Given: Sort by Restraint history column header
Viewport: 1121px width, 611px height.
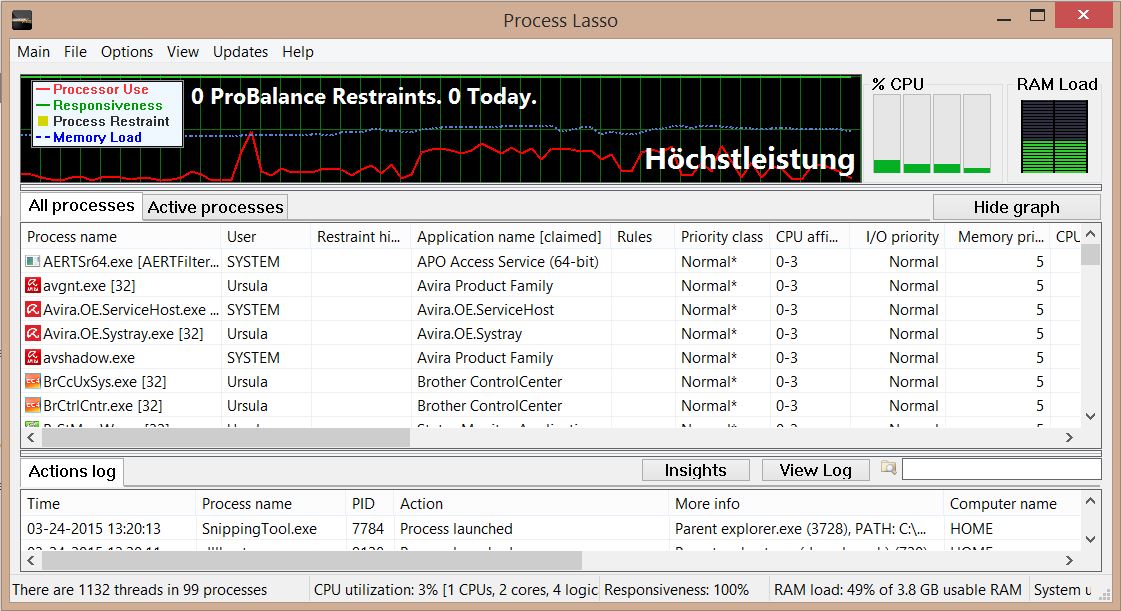Looking at the screenshot, I should coord(361,237).
